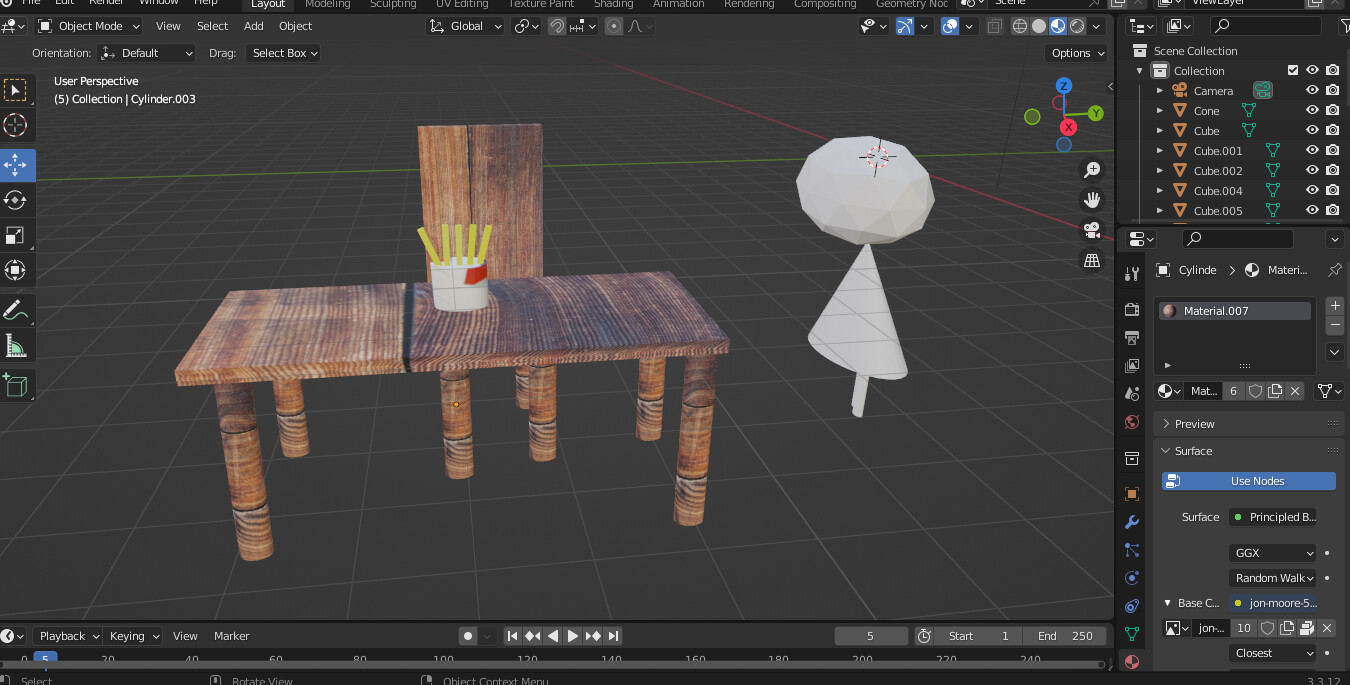Viewport: 1350px width, 685px height.
Task: Open the Tool properties tab
Action: [1132, 274]
